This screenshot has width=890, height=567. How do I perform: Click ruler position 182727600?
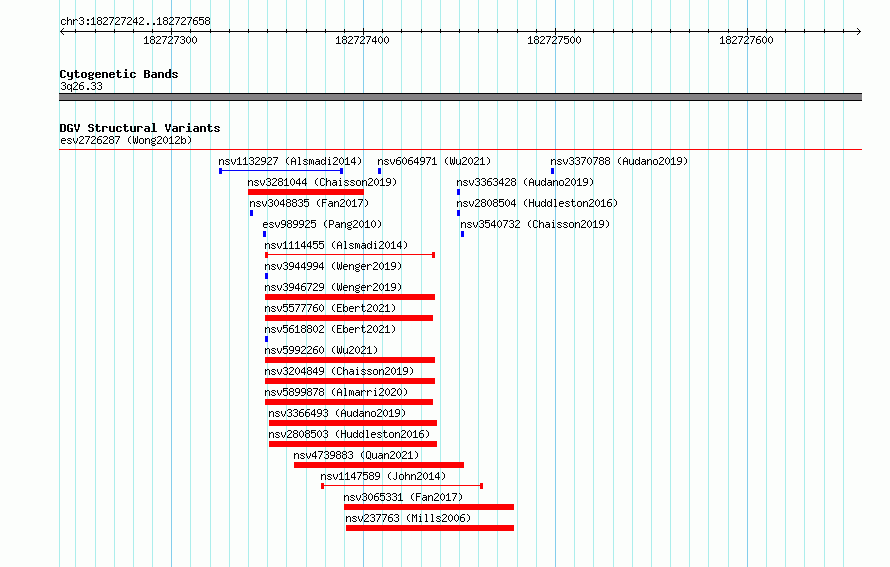pyautogui.click(x=746, y=40)
